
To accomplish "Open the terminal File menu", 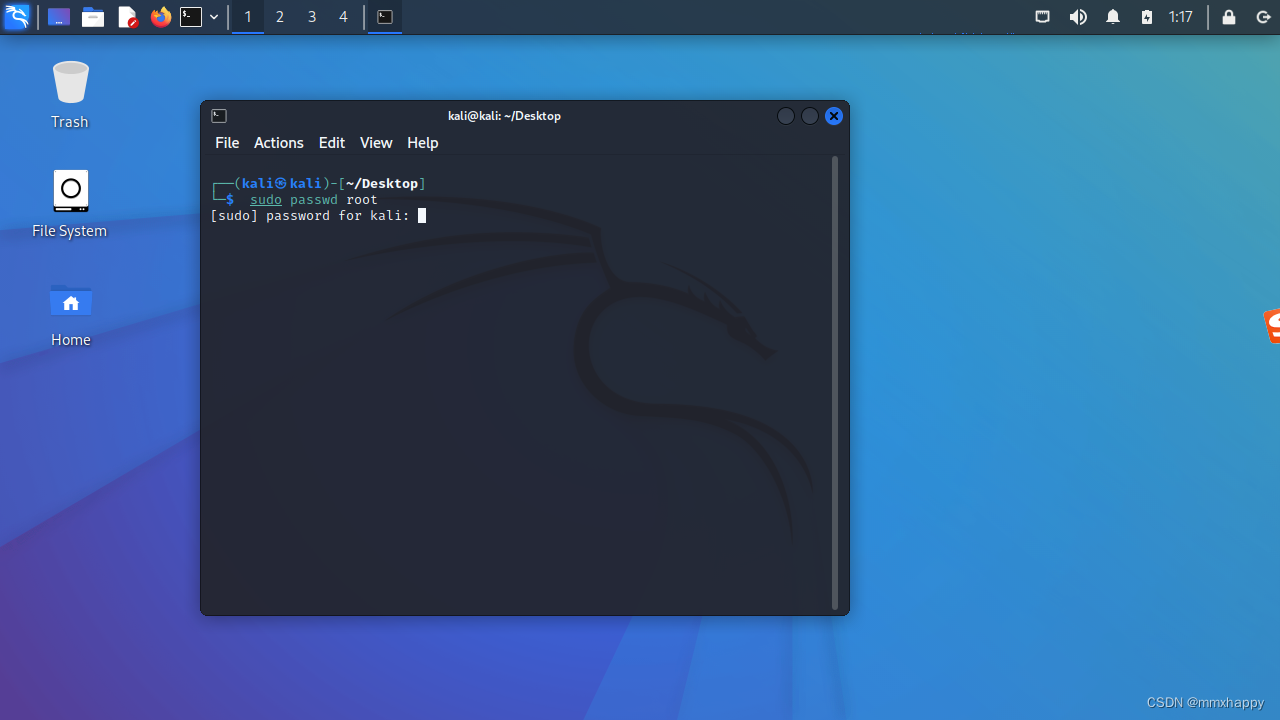I will click(x=227, y=143).
